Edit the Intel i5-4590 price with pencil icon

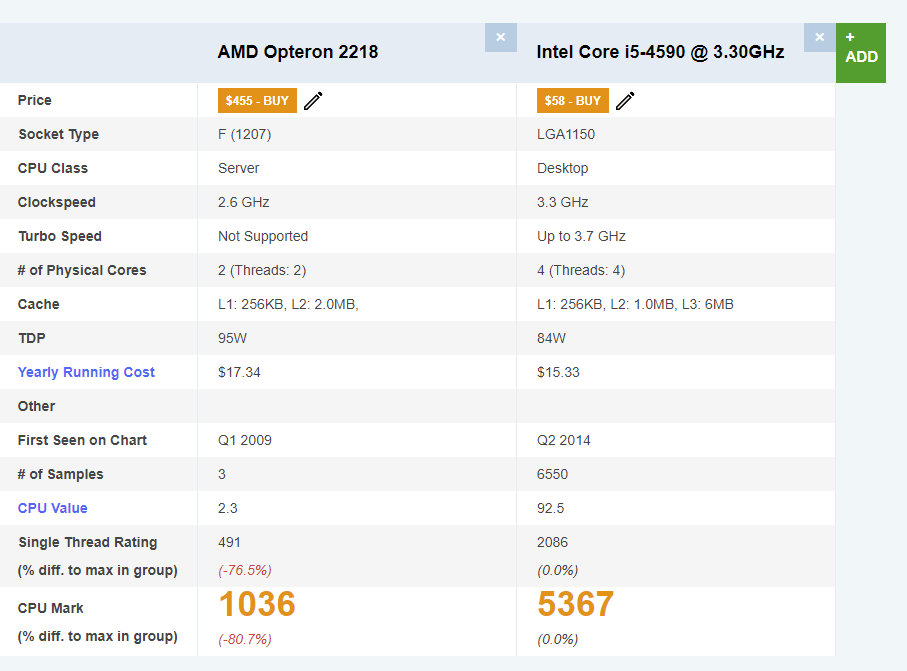[625, 101]
